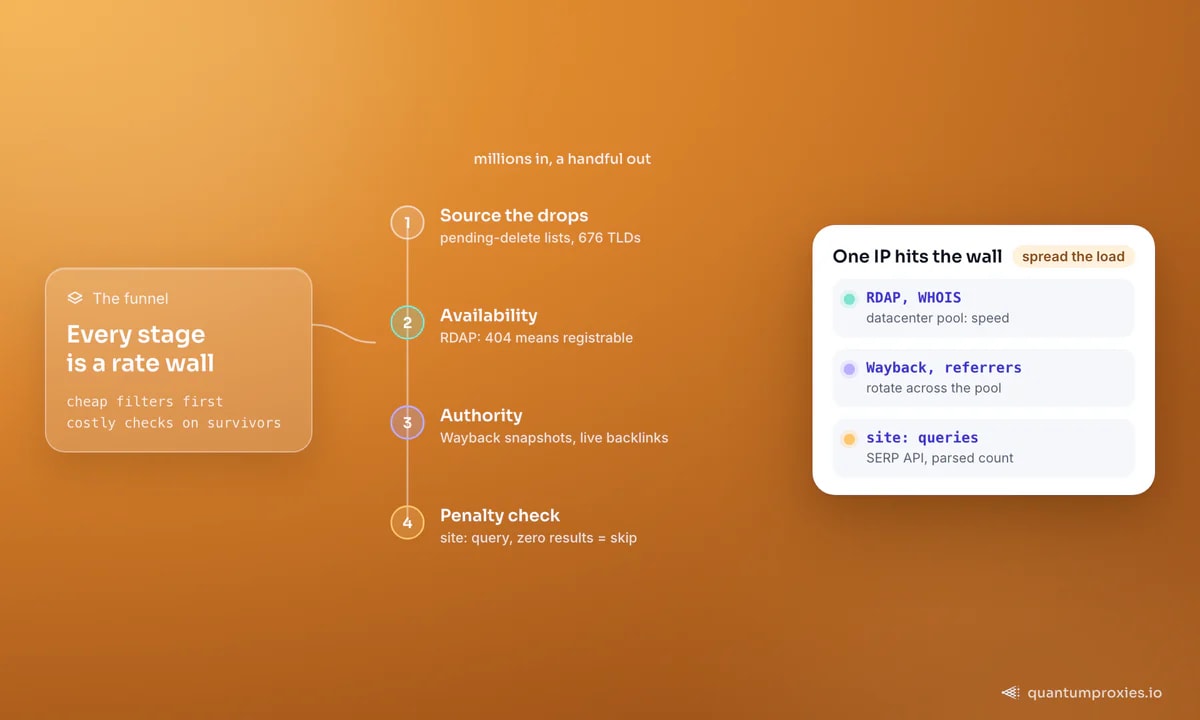The width and height of the screenshot is (1200, 720).
Task: Click rotate across the pool text
Action: click(x=933, y=388)
